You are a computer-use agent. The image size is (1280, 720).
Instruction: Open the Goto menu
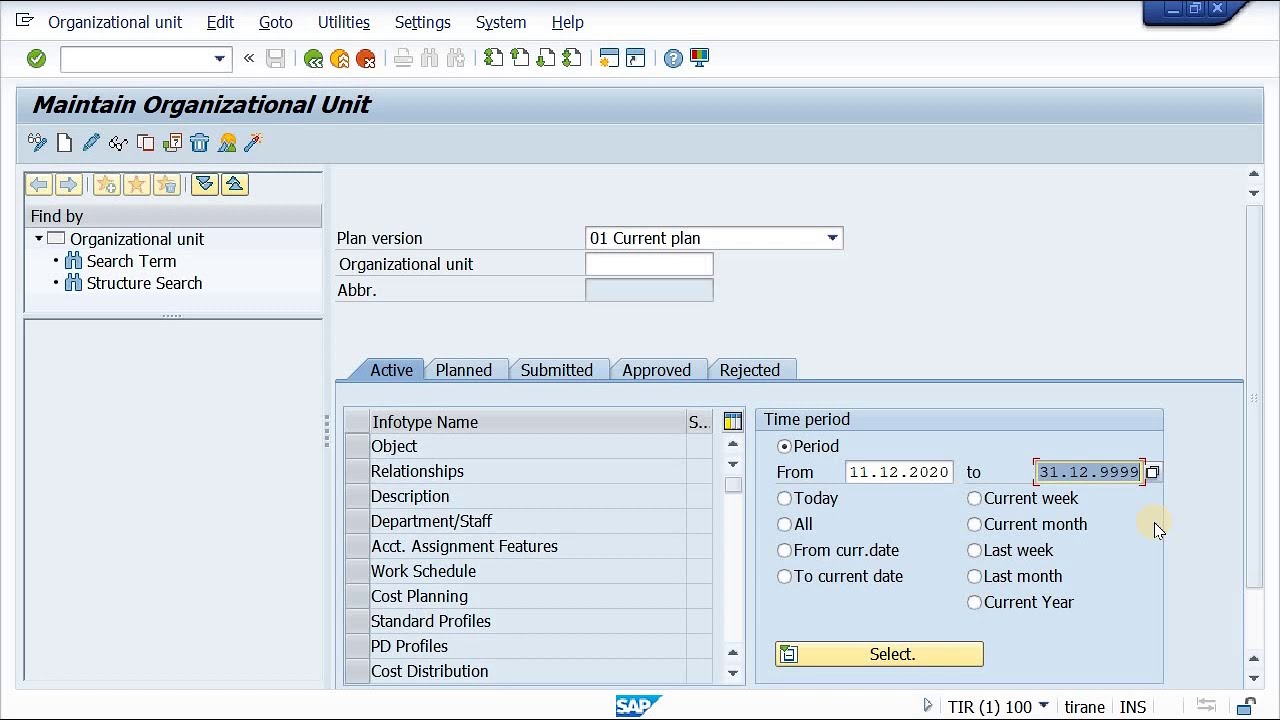(x=276, y=22)
